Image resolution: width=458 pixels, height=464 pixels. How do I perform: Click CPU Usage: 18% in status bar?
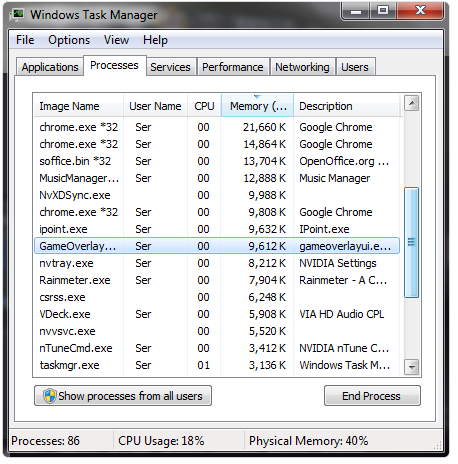[161, 441]
